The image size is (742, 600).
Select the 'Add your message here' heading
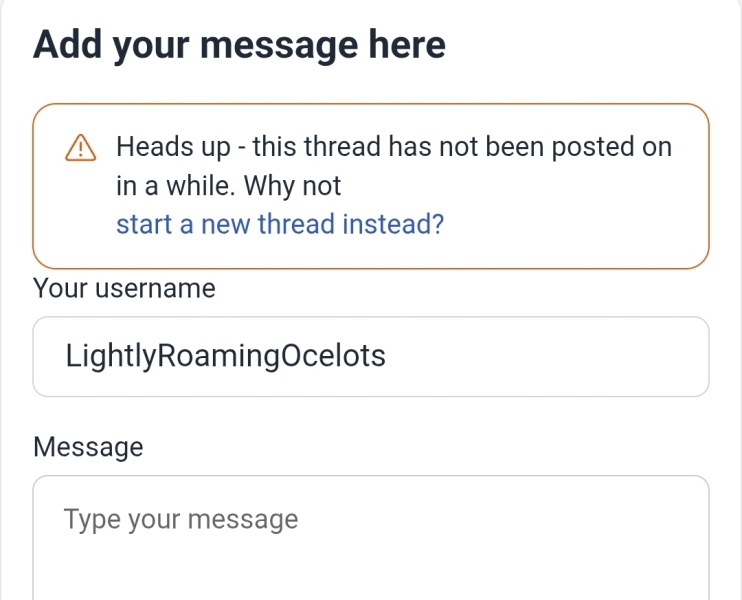tap(239, 45)
